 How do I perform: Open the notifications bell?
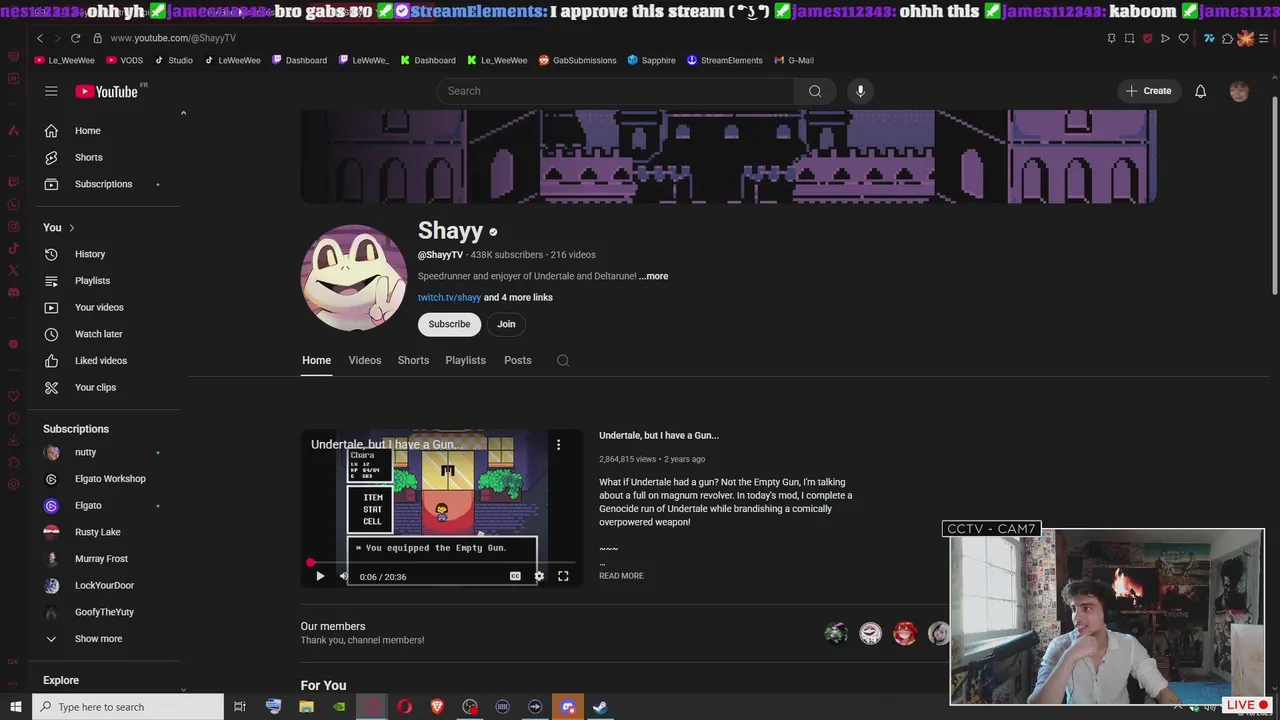coord(1200,91)
